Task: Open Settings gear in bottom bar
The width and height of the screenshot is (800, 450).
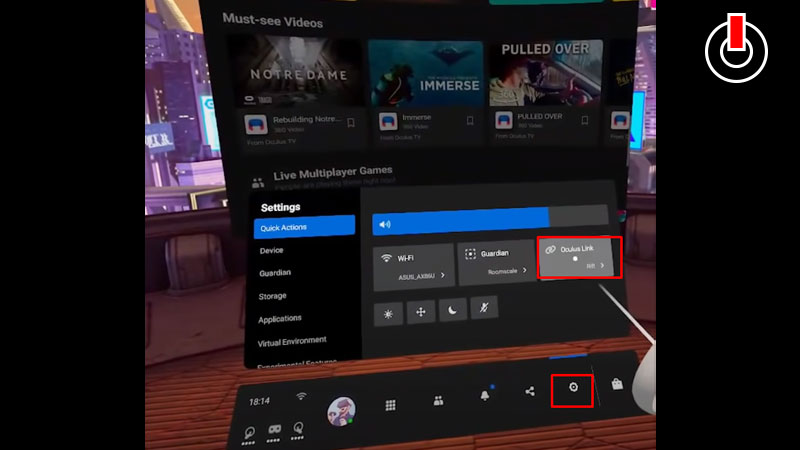Action: (573, 387)
